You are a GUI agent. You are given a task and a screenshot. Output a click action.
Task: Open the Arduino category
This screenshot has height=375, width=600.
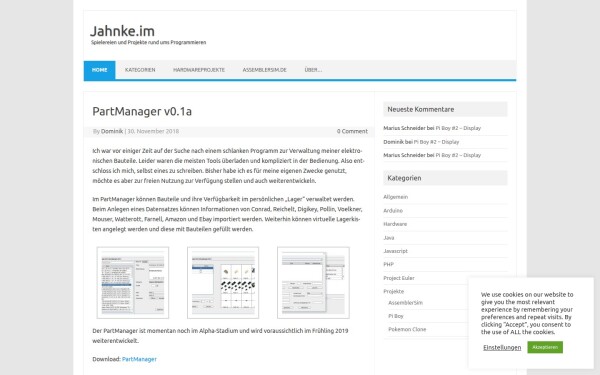click(393, 211)
